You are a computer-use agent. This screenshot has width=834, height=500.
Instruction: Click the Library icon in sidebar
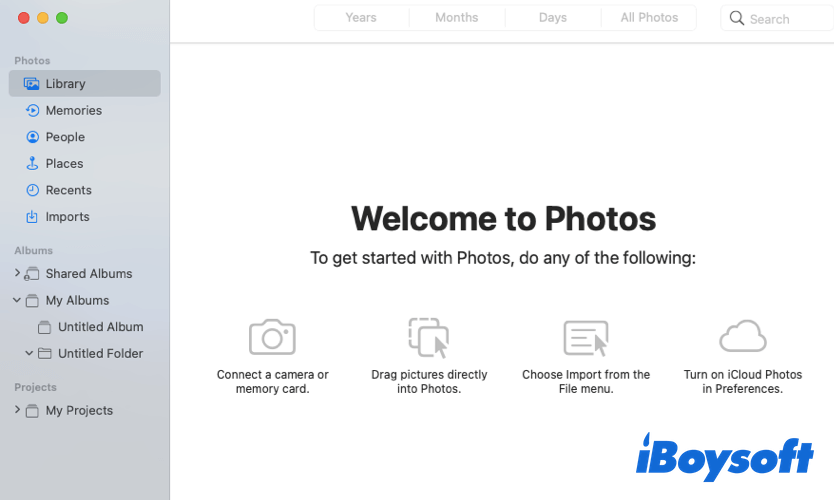[x=32, y=84]
